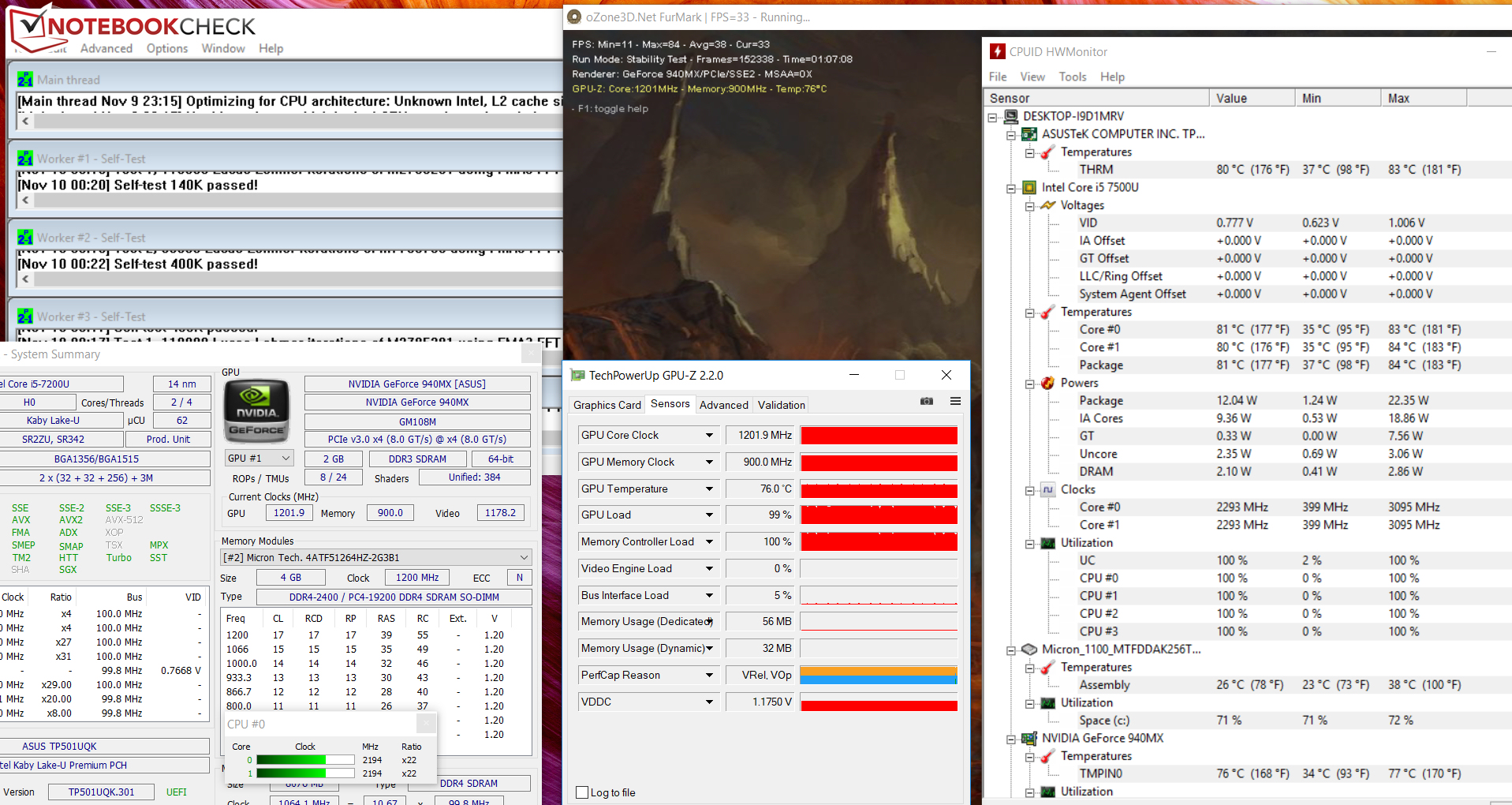Click the thermometer icon of Micron's Temperatures node
The width and height of the screenshot is (1512, 805).
1047,668
